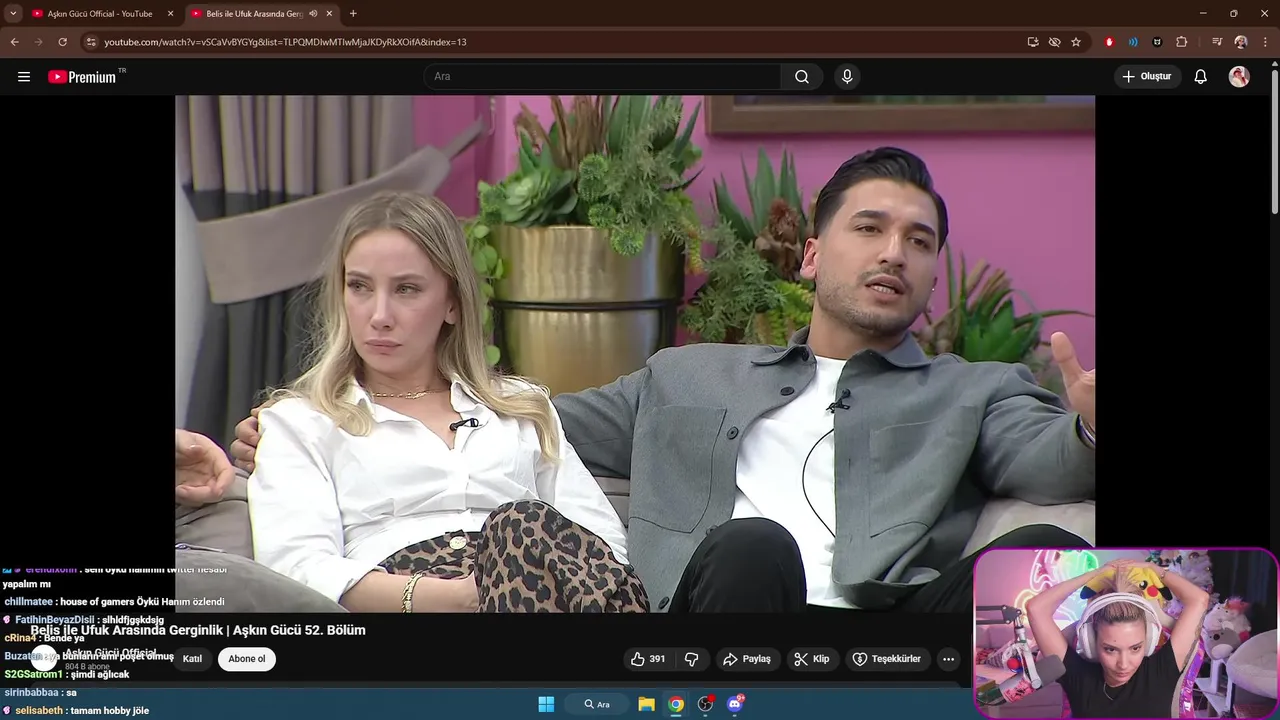Open the media control icon in toolbar
The height and width of the screenshot is (720, 1280).
pos(1217,42)
